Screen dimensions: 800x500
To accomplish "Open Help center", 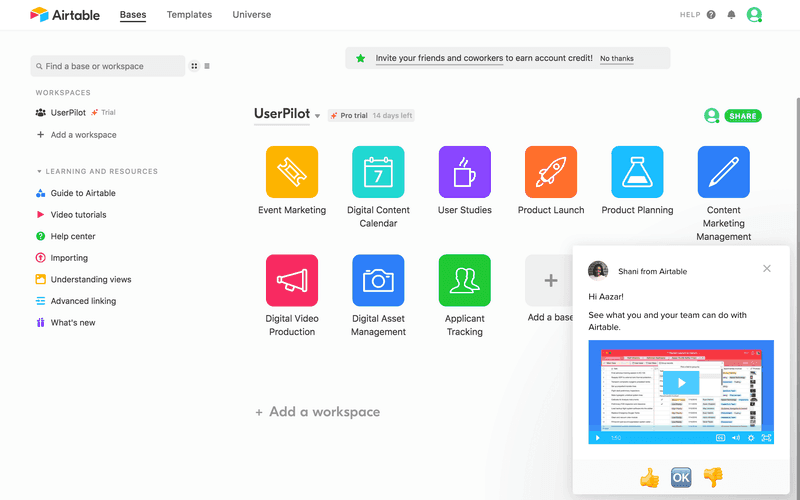I will pyautogui.click(x=65, y=236).
